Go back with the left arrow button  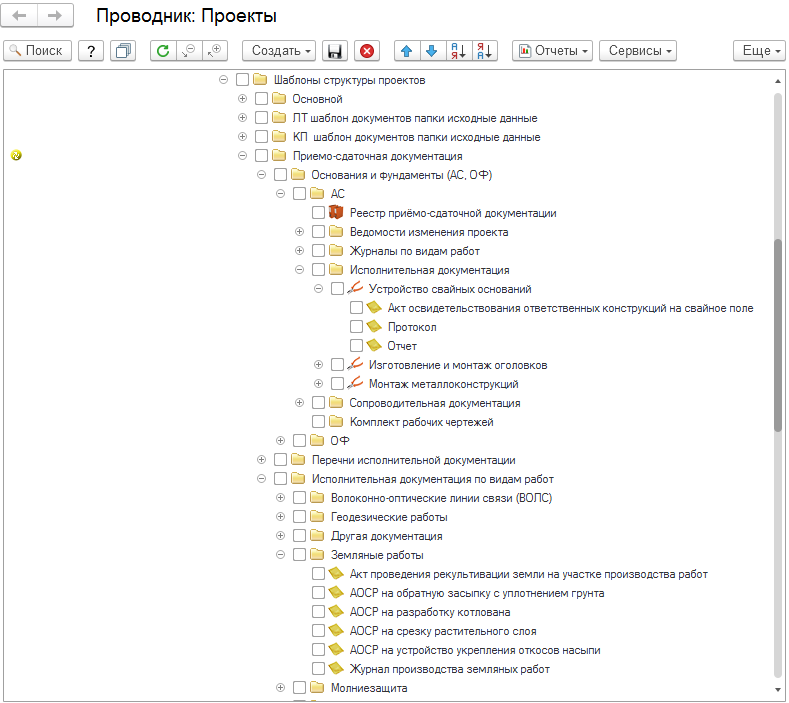19,16
